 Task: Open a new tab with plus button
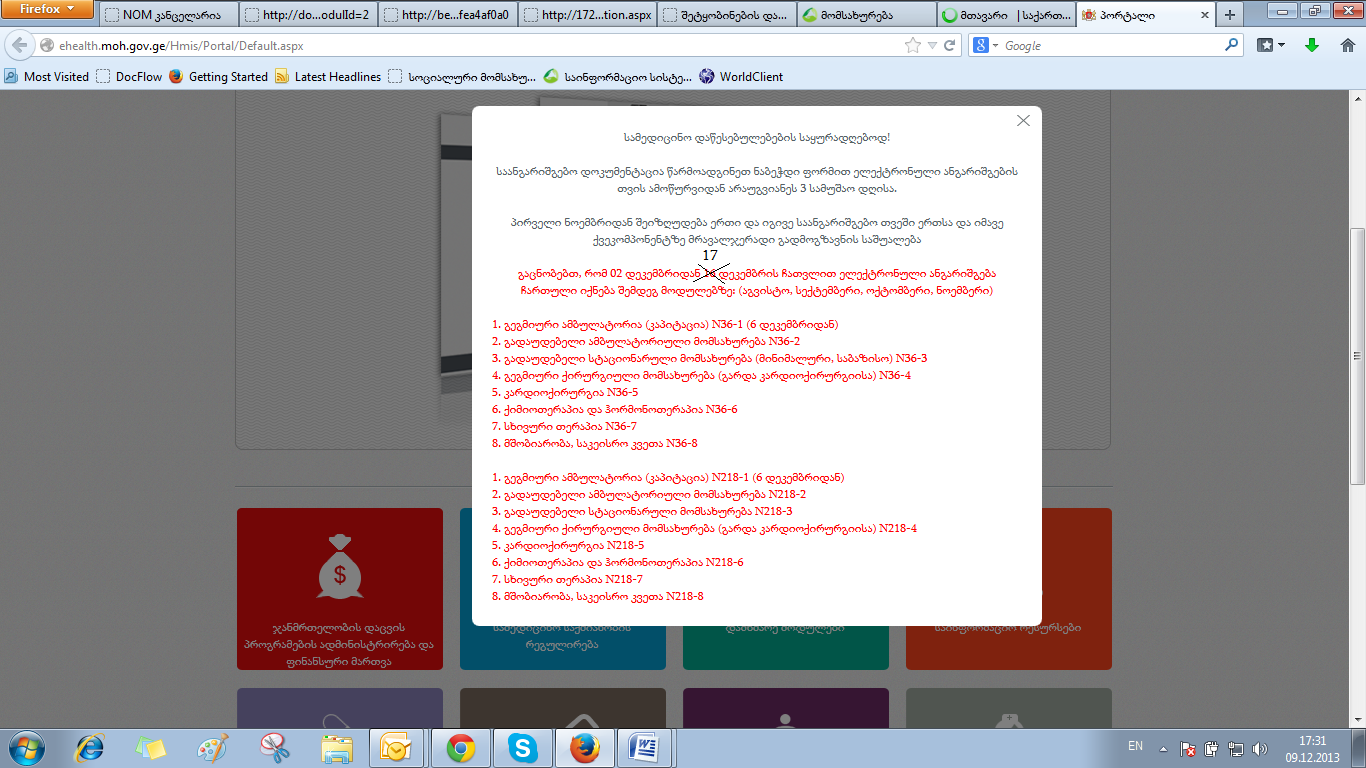(1229, 15)
